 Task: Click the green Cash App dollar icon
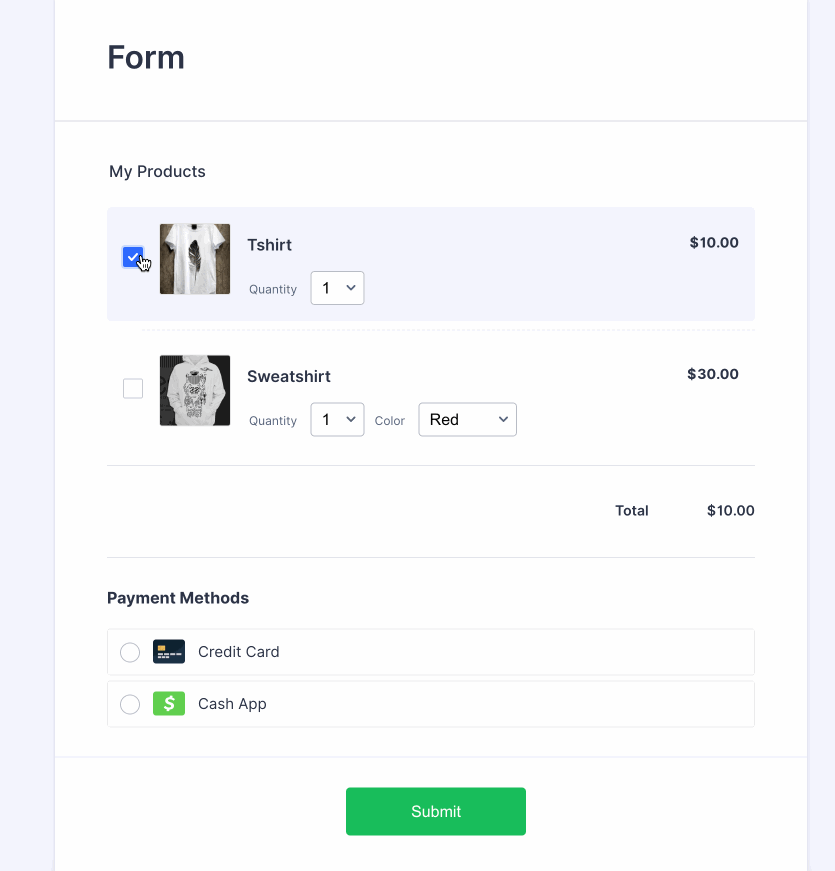click(169, 704)
